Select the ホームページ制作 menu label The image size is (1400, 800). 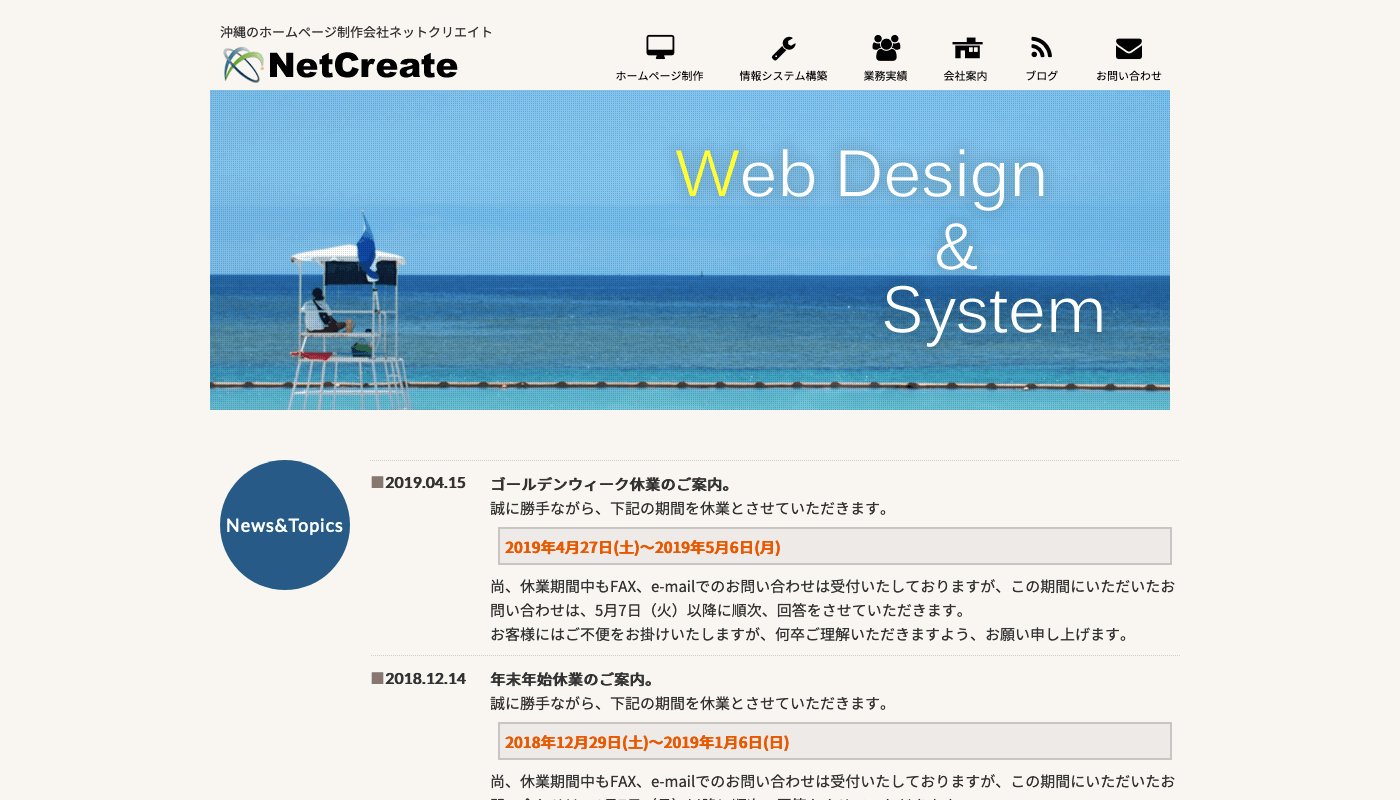pyautogui.click(x=660, y=76)
